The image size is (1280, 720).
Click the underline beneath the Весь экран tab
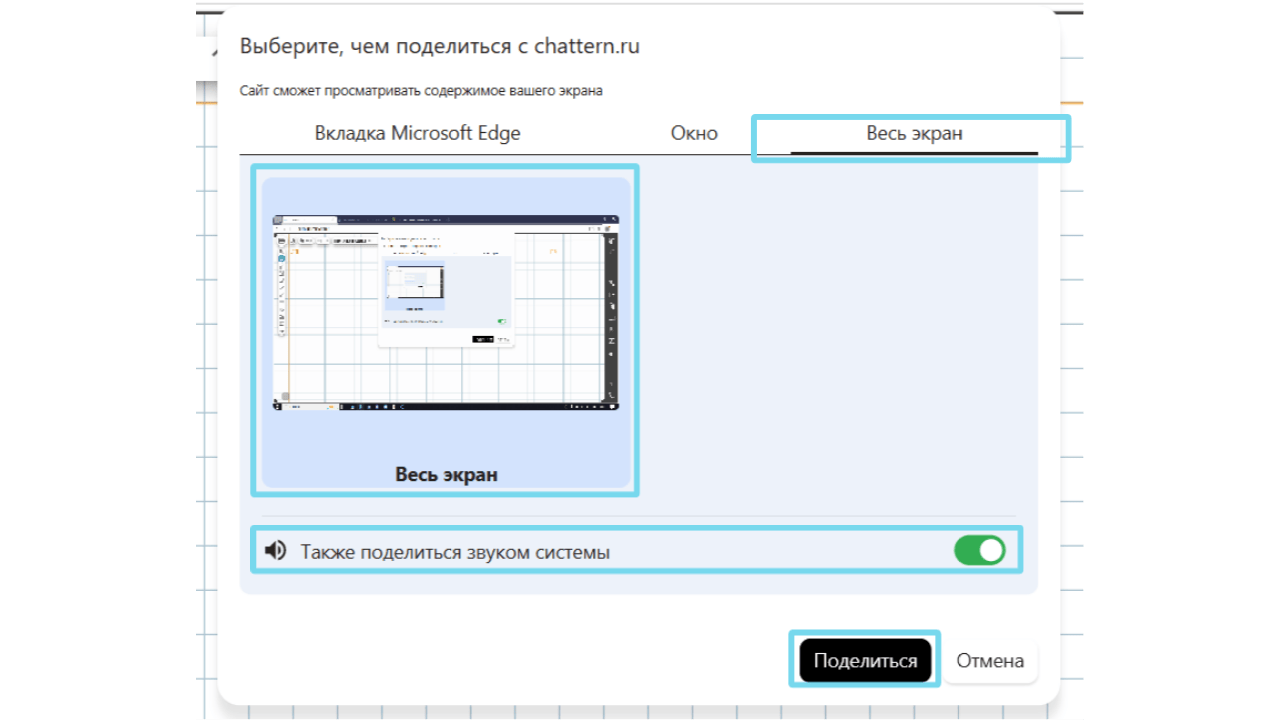[914, 153]
